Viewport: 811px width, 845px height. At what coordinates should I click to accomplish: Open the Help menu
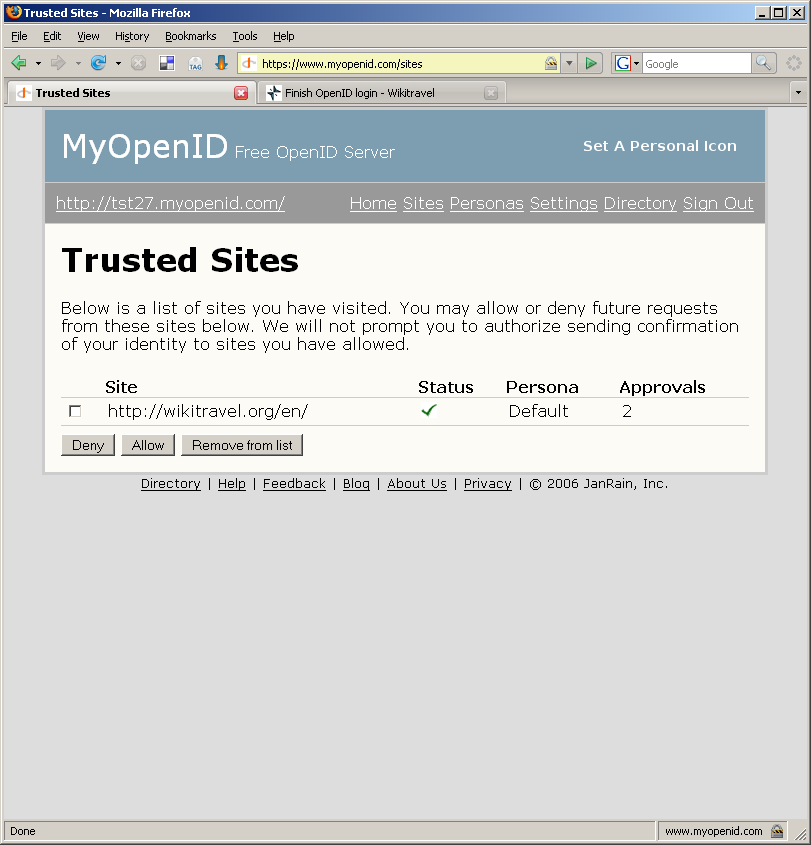click(x=283, y=36)
